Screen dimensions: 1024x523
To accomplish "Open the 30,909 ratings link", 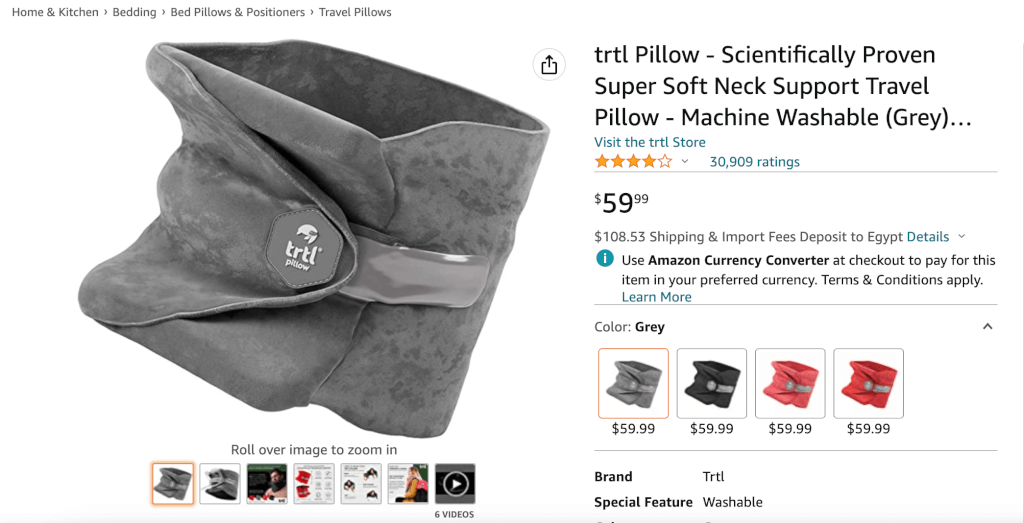I will point(754,162).
